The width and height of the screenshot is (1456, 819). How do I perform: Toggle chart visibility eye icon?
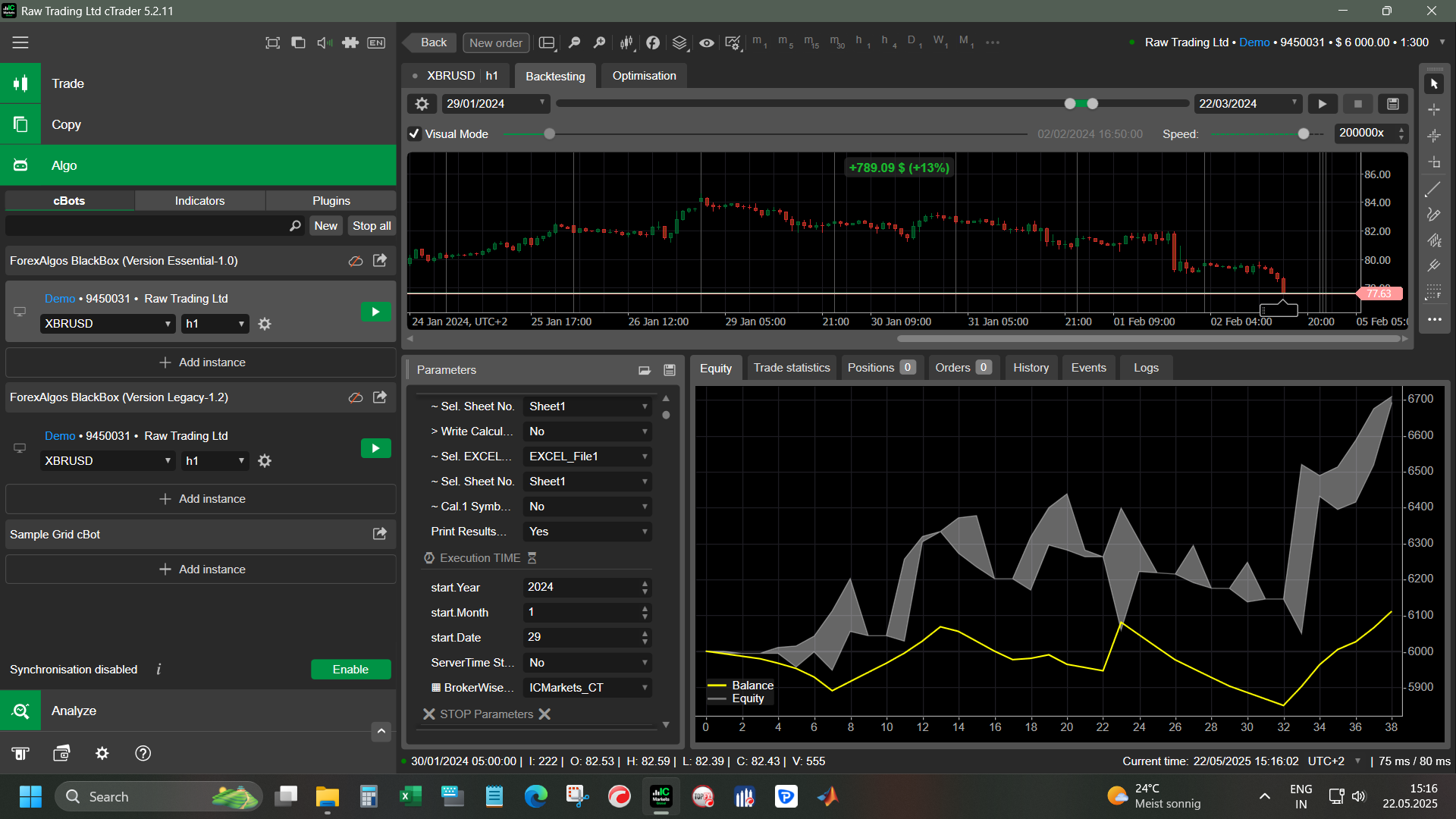point(706,43)
